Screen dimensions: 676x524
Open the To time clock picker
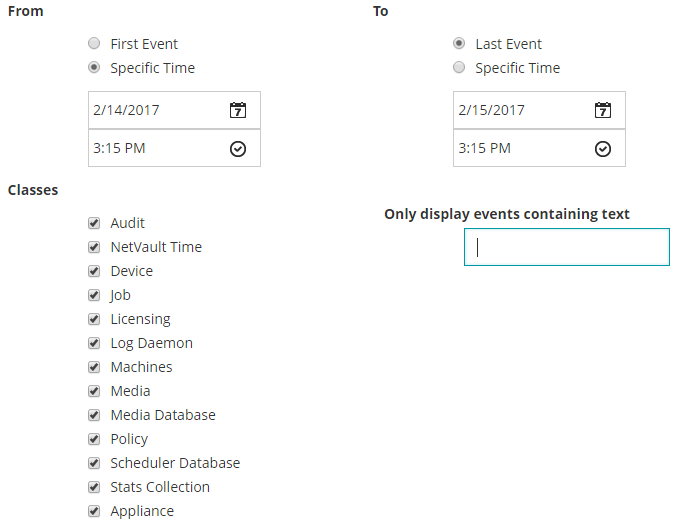[x=602, y=149]
